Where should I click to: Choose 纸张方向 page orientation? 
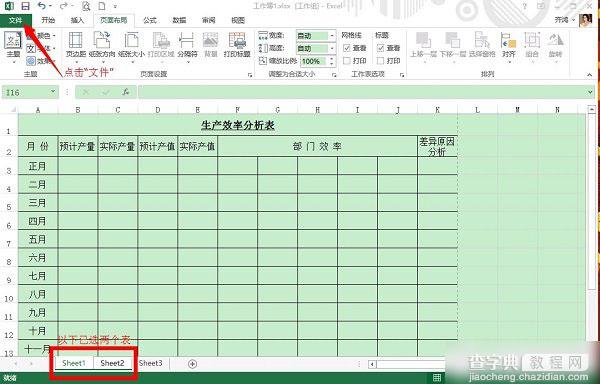point(102,46)
